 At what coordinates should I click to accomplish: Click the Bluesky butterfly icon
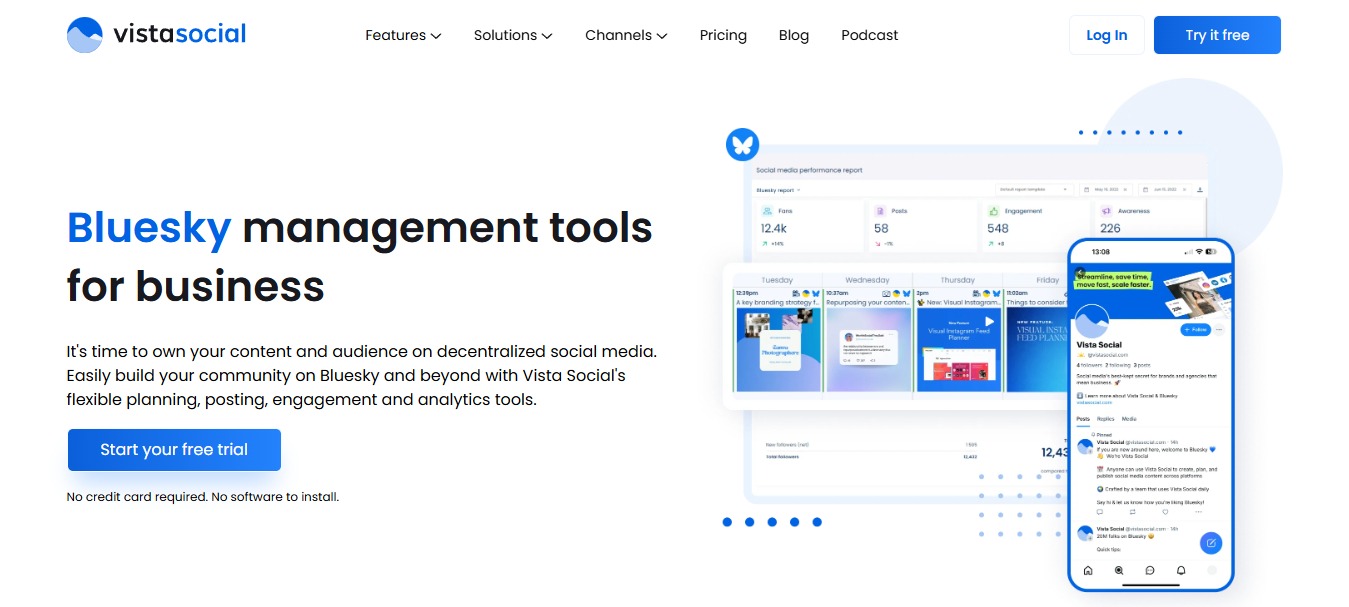(742, 144)
